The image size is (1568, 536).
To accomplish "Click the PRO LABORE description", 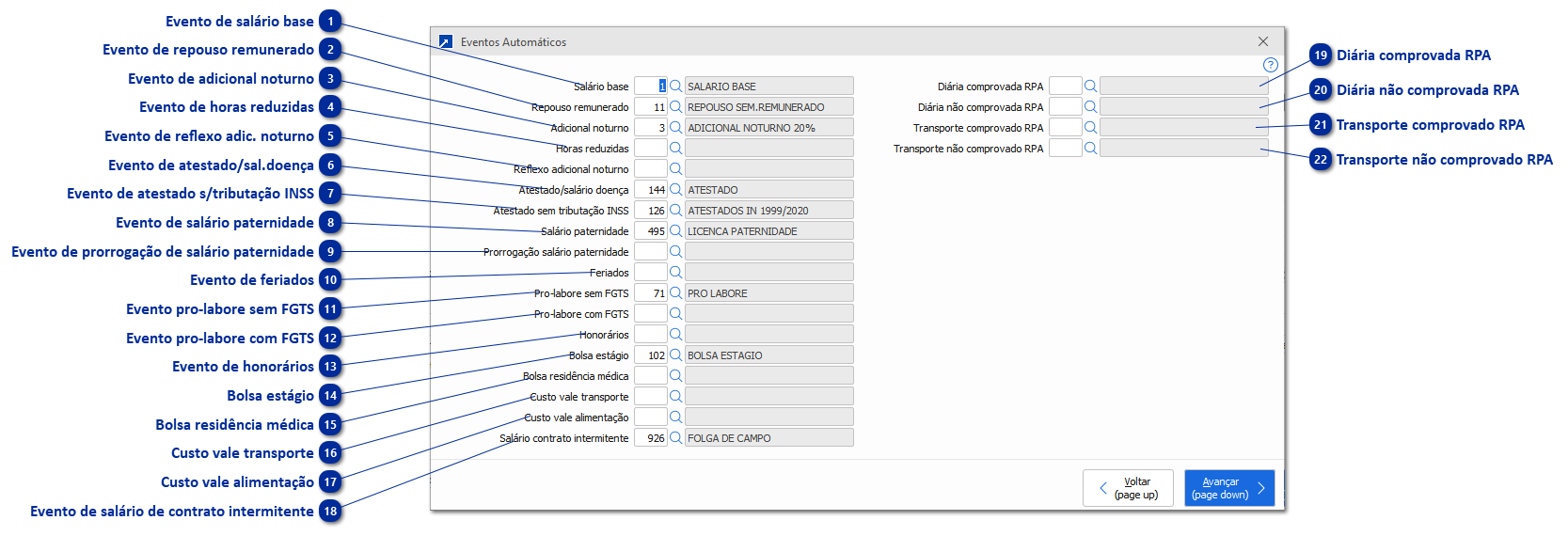I will [769, 292].
